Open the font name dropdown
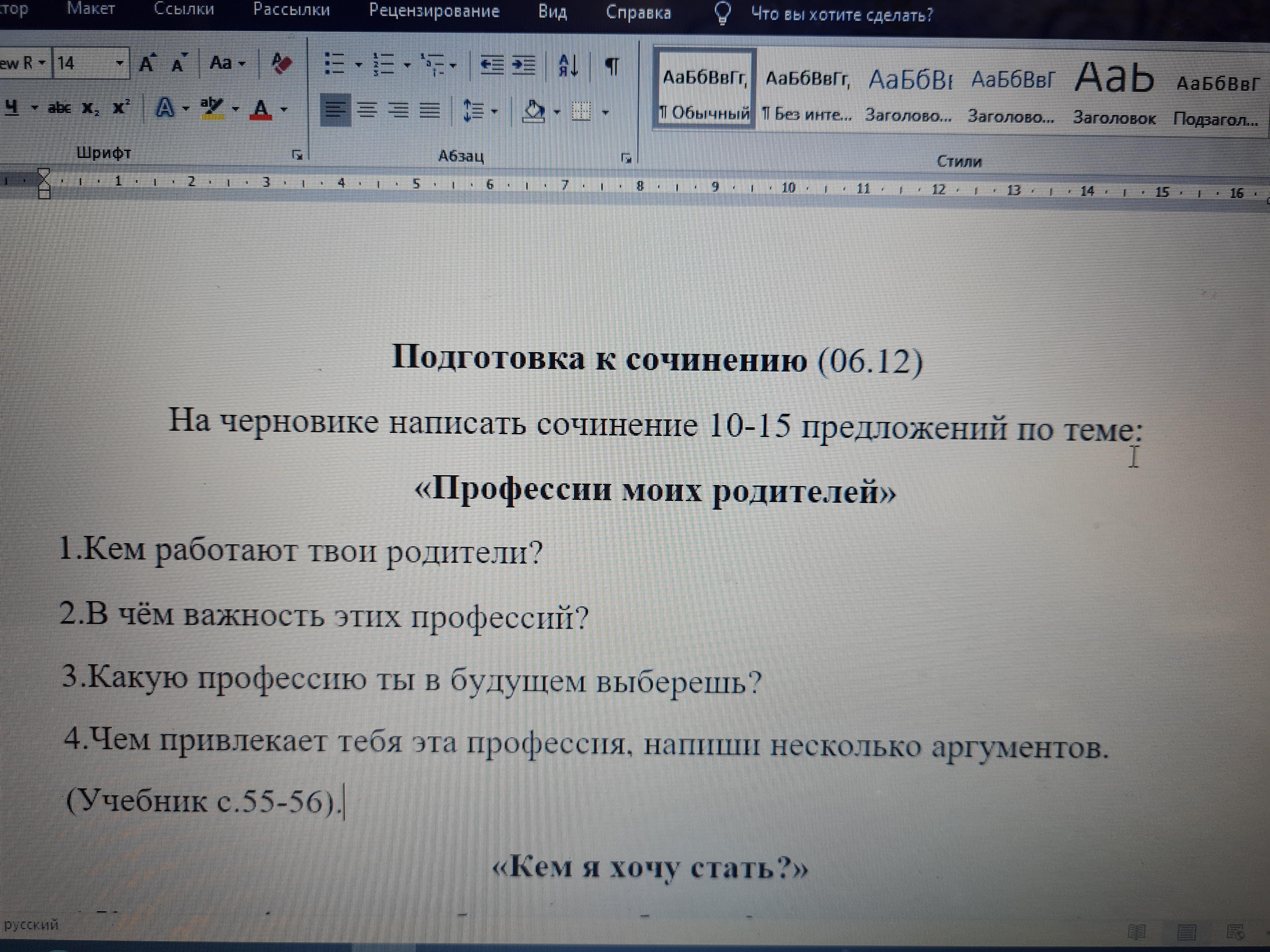Screen dimensions: 1270x952 [41, 63]
